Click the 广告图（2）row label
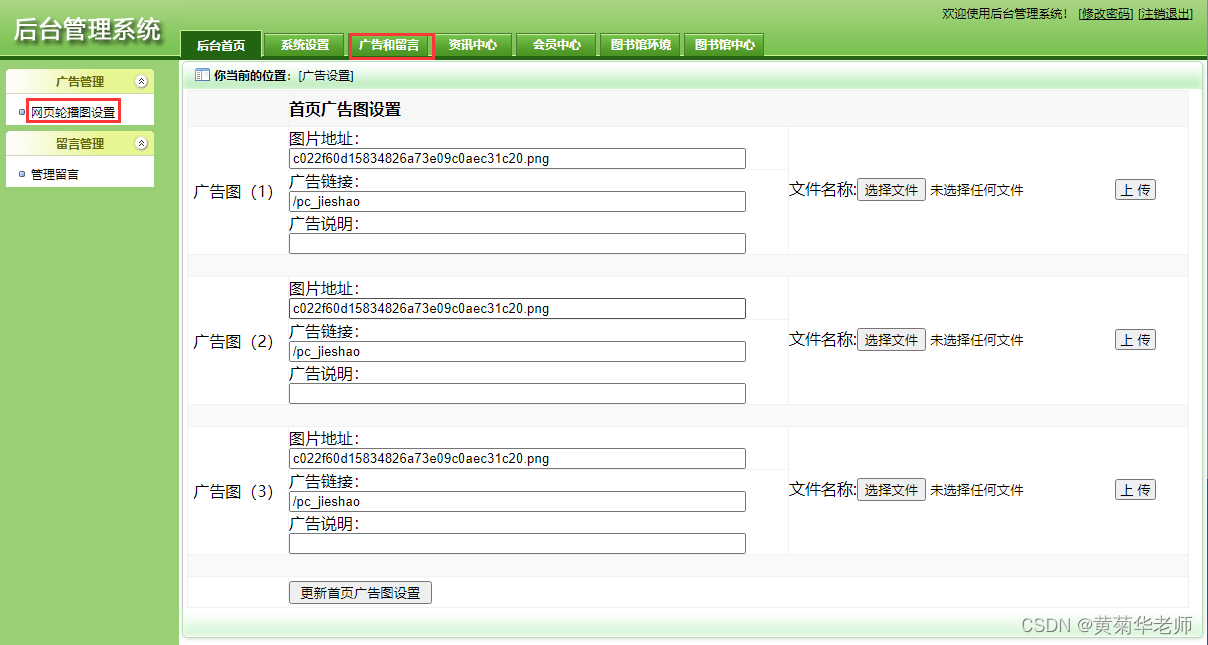Viewport: 1208px width, 645px height. [x=233, y=342]
